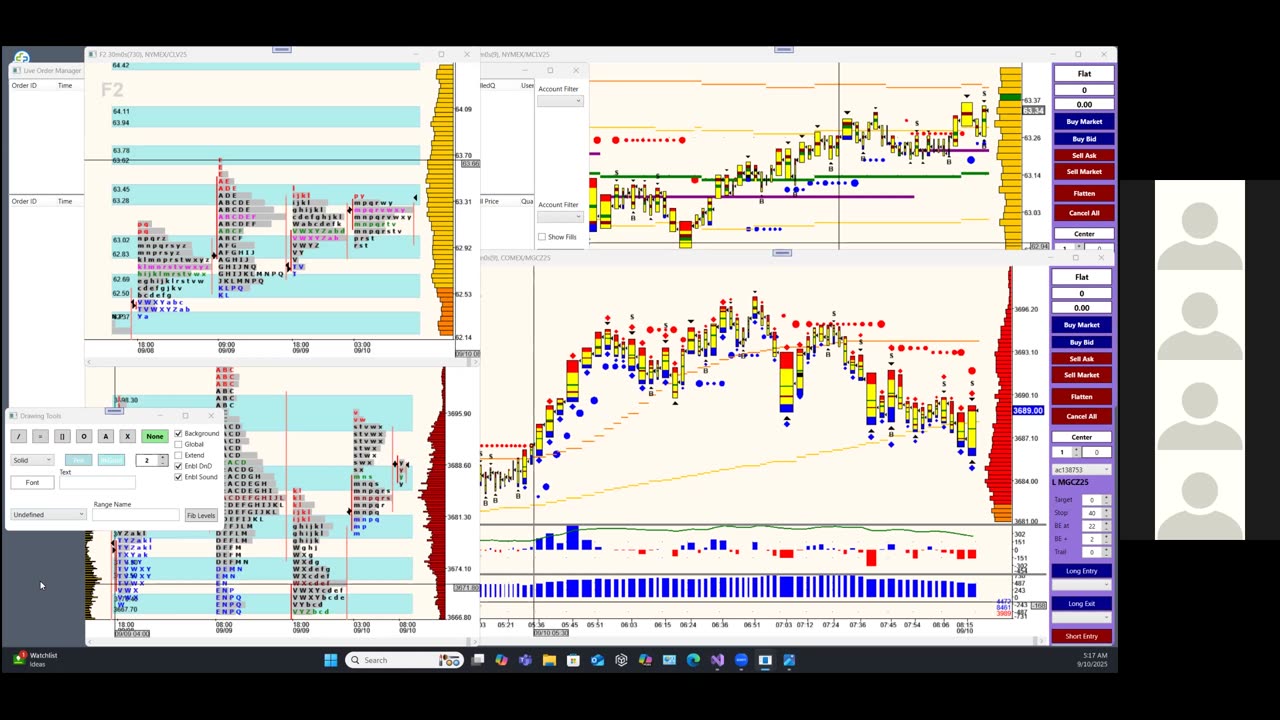Select the ellipse 'O' drawing tool
The height and width of the screenshot is (720, 1280).
(84, 436)
